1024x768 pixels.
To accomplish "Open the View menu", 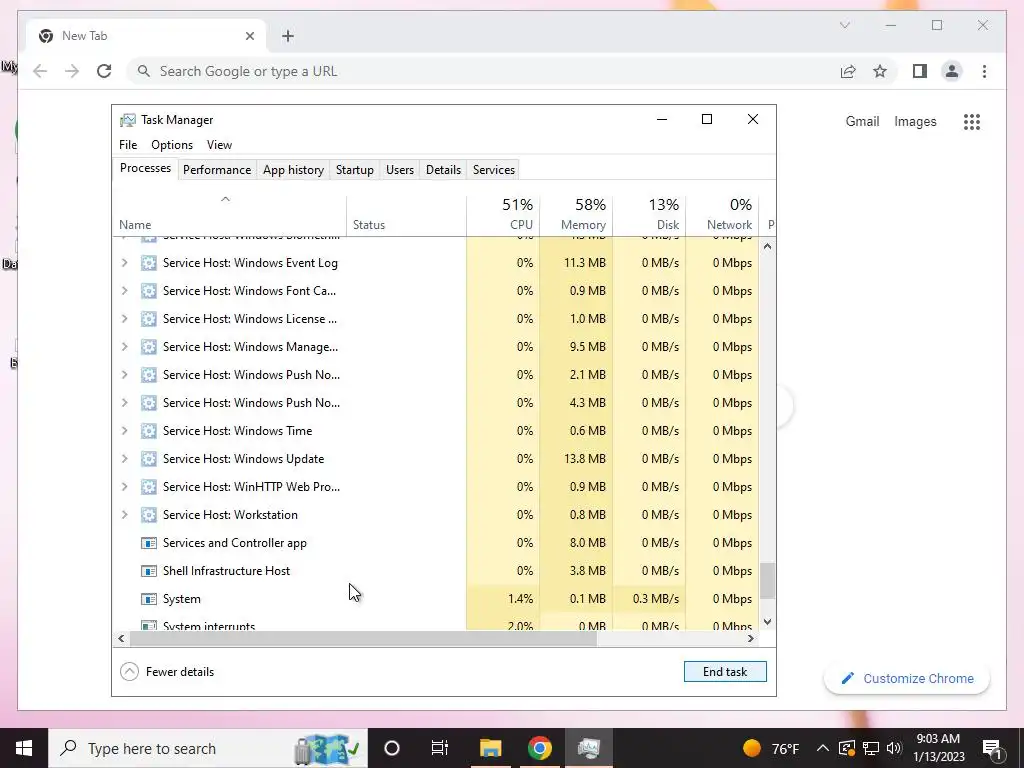I will (x=219, y=145).
